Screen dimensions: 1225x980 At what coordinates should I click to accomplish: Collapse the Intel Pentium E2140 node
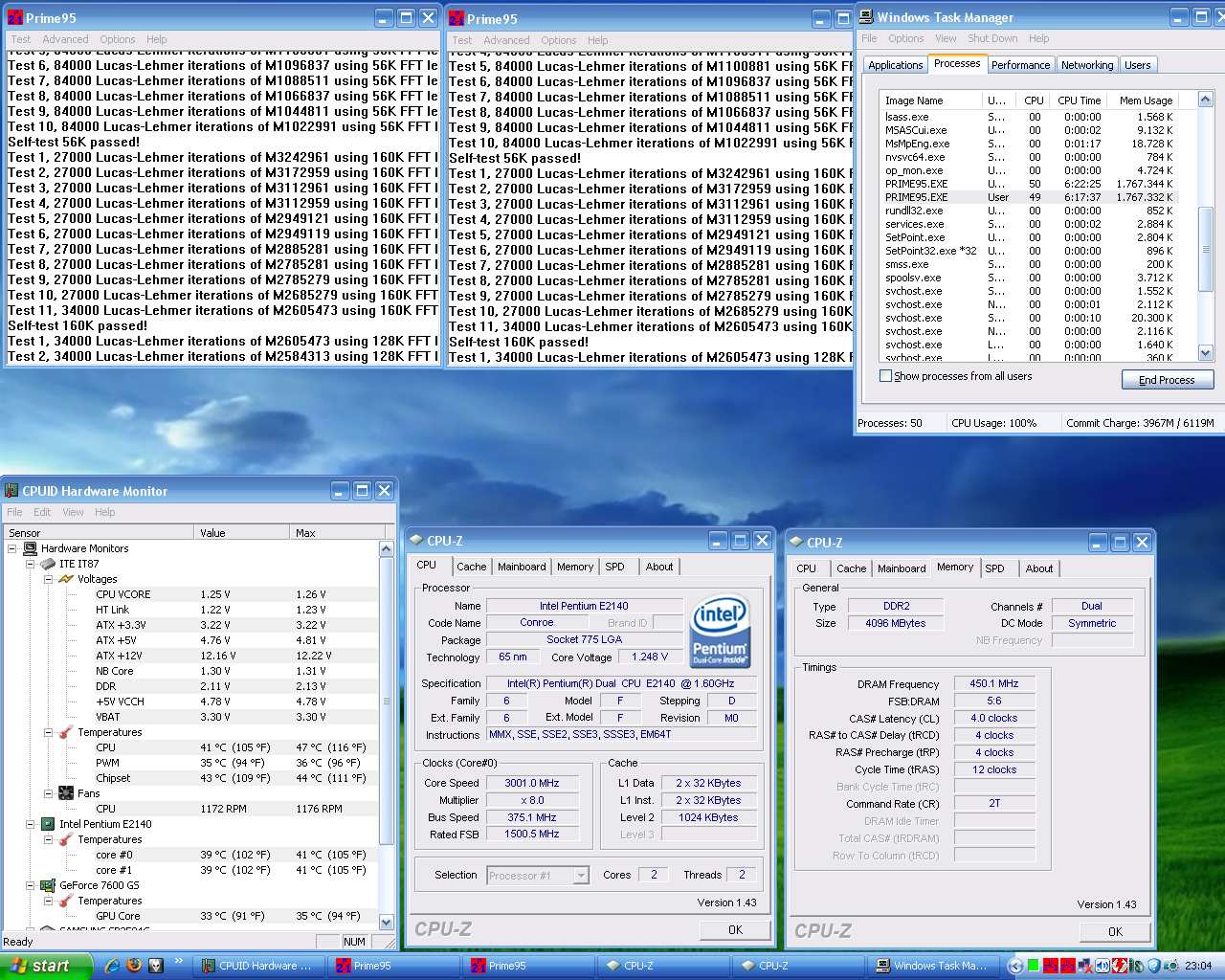click(31, 824)
